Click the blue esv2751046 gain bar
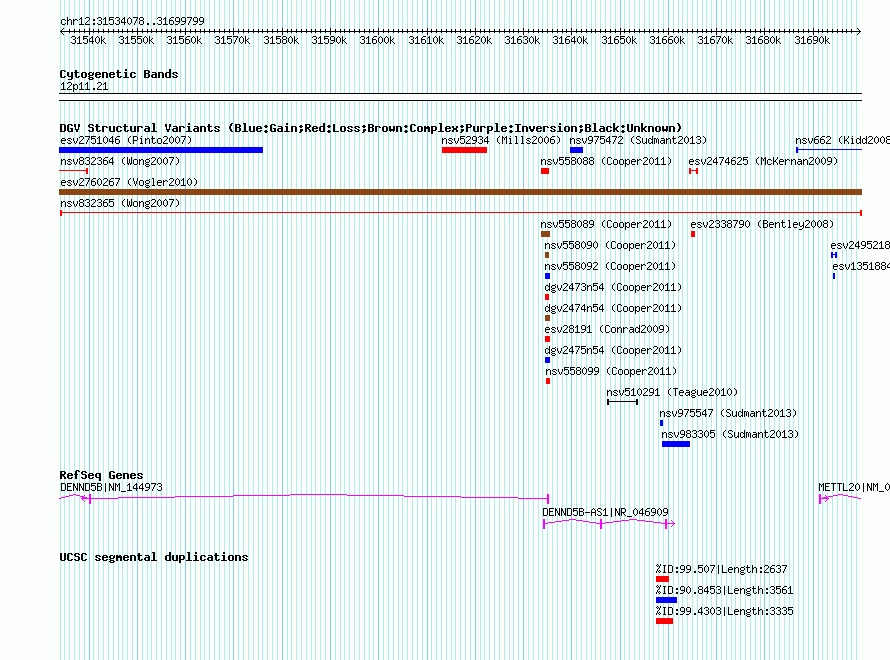890x660 pixels. 161,150
